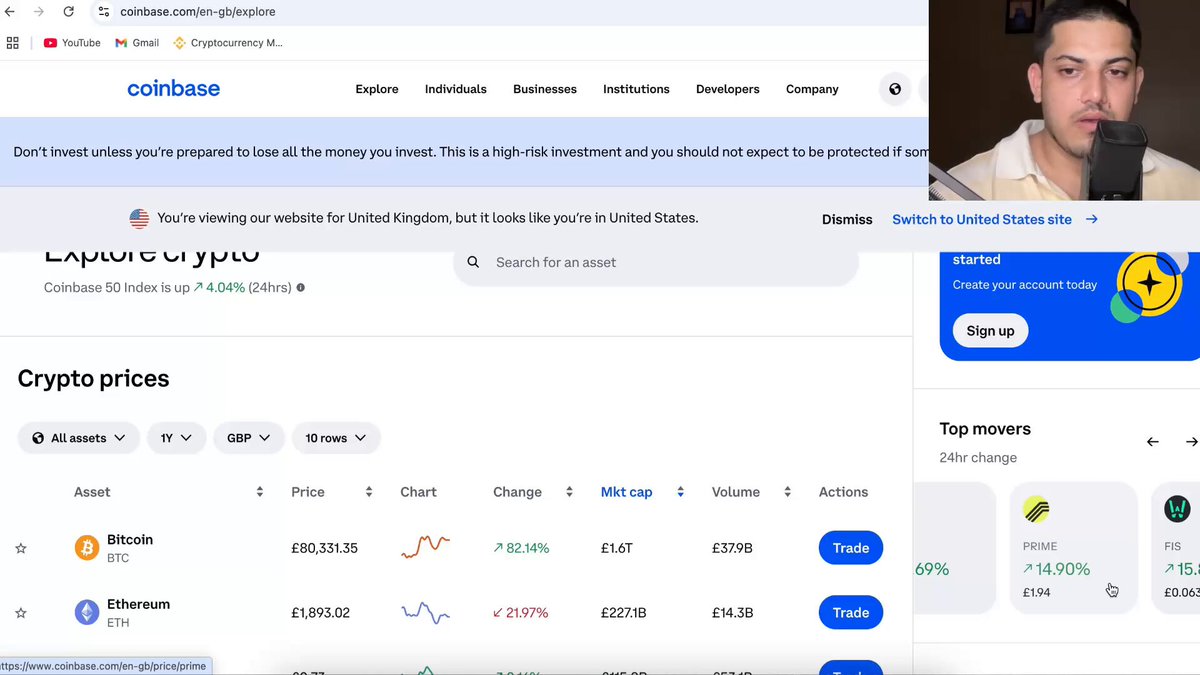Image resolution: width=1200 pixels, height=675 pixels.
Task: Click Ethereum market cap £227.1B
Action: pos(624,612)
